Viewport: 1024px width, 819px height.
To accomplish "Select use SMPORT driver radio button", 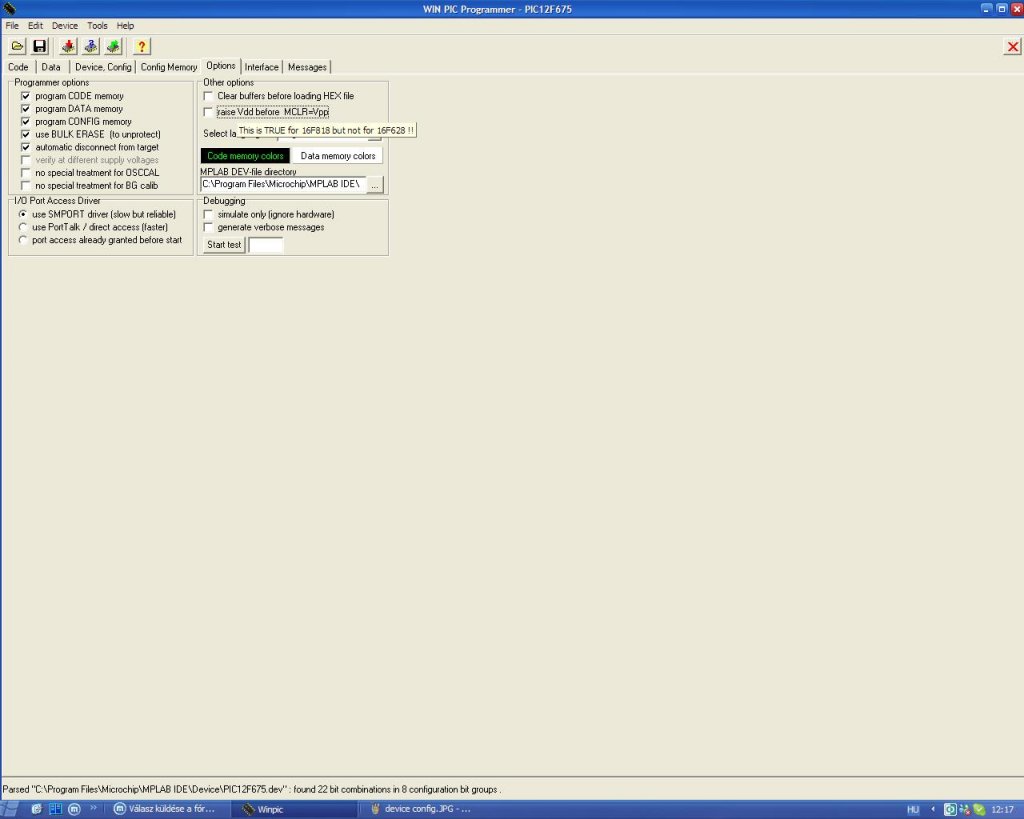I will [23, 214].
